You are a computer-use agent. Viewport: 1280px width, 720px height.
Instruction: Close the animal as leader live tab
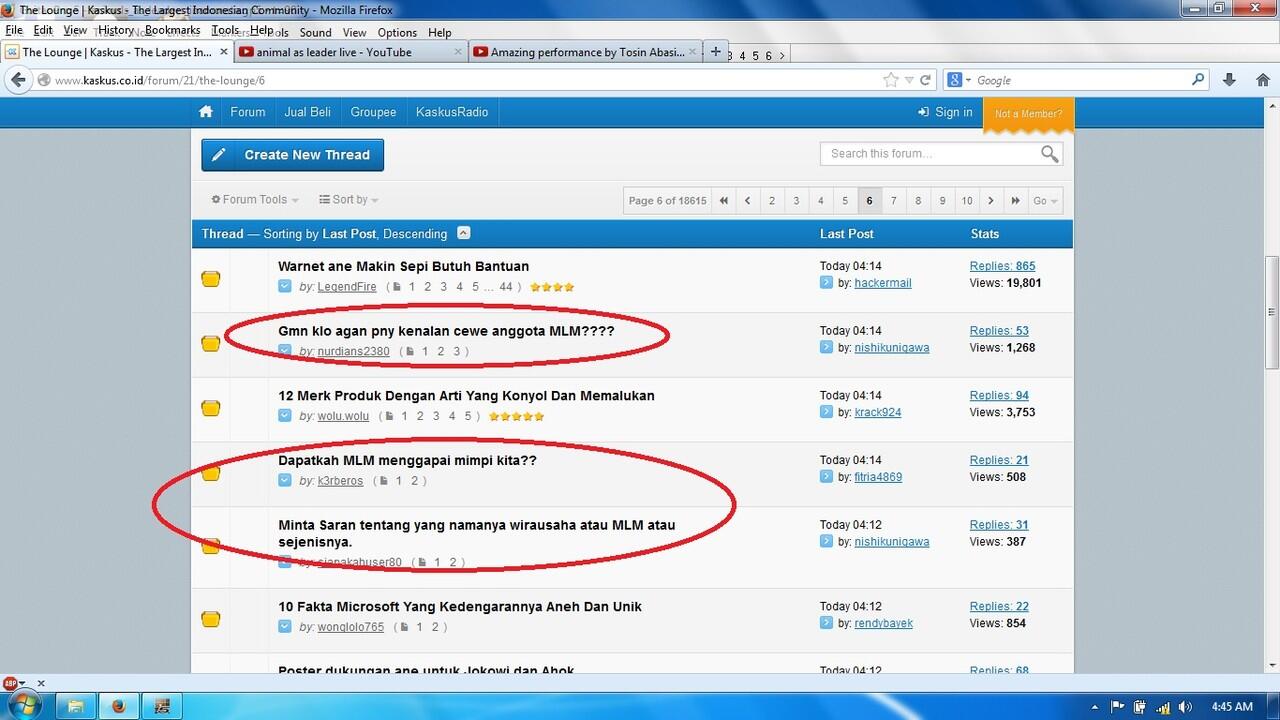(x=458, y=52)
